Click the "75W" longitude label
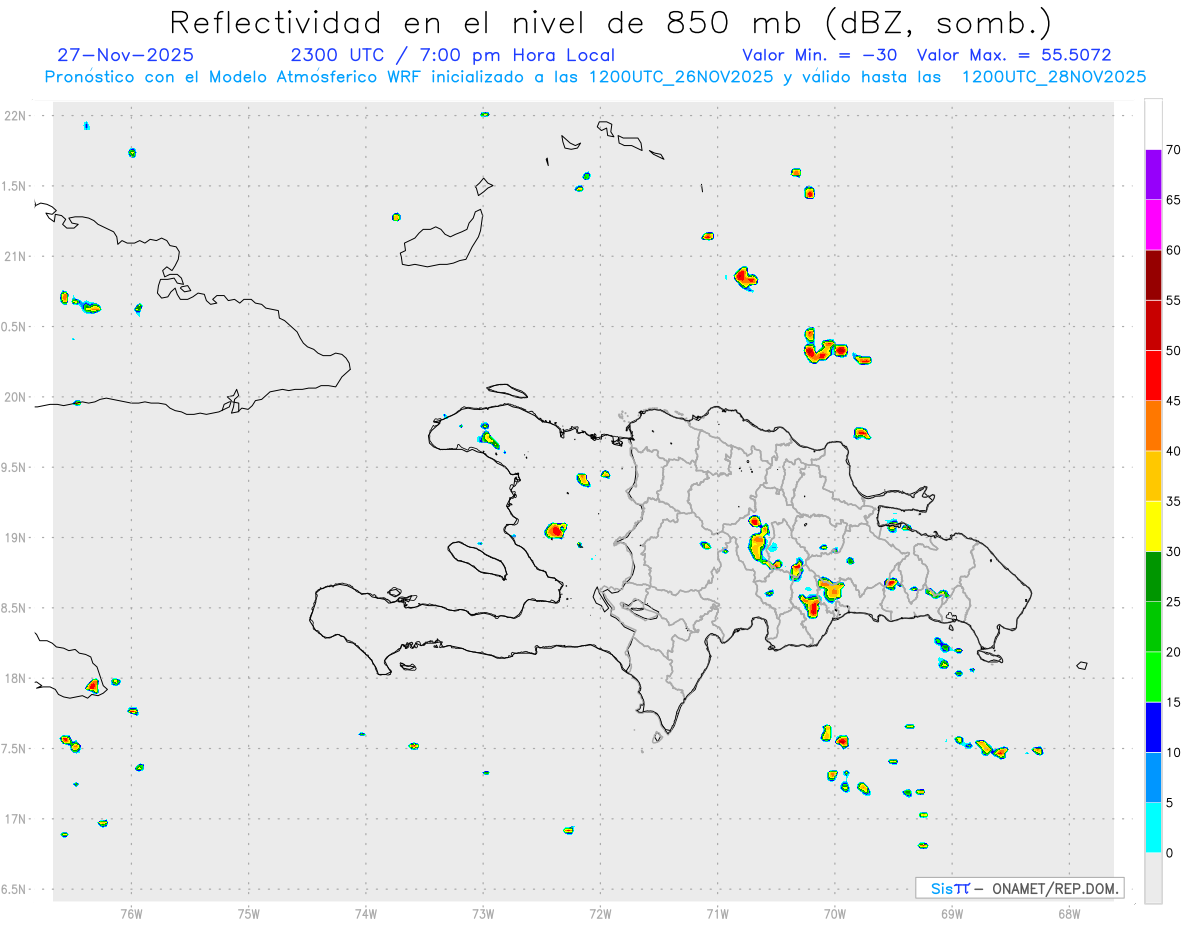This screenshot has width=1200, height=927. (x=248, y=913)
